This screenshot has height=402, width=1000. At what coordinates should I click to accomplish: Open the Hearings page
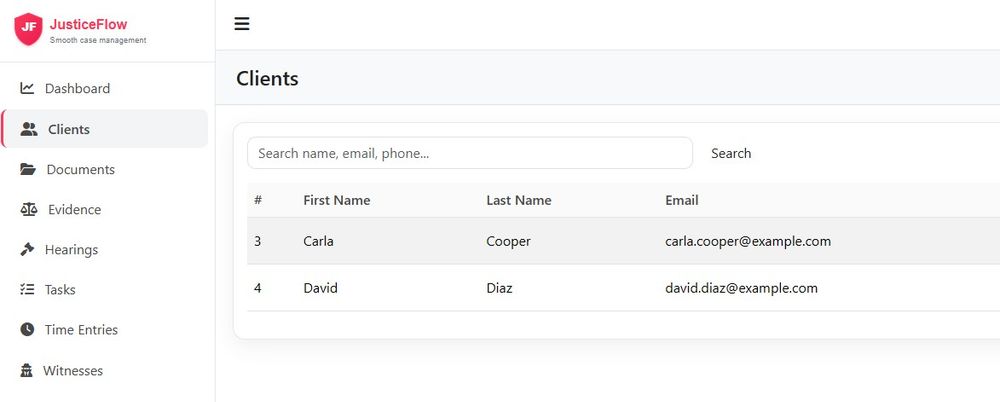coord(71,249)
